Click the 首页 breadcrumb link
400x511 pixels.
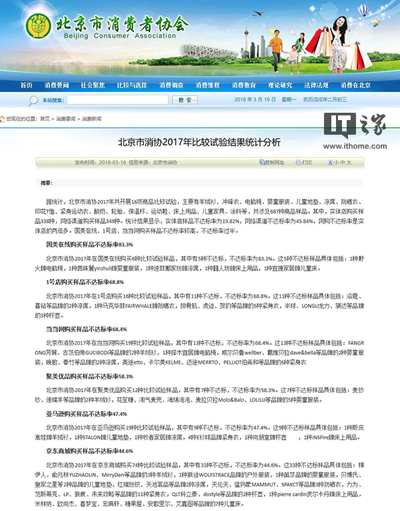45,119
